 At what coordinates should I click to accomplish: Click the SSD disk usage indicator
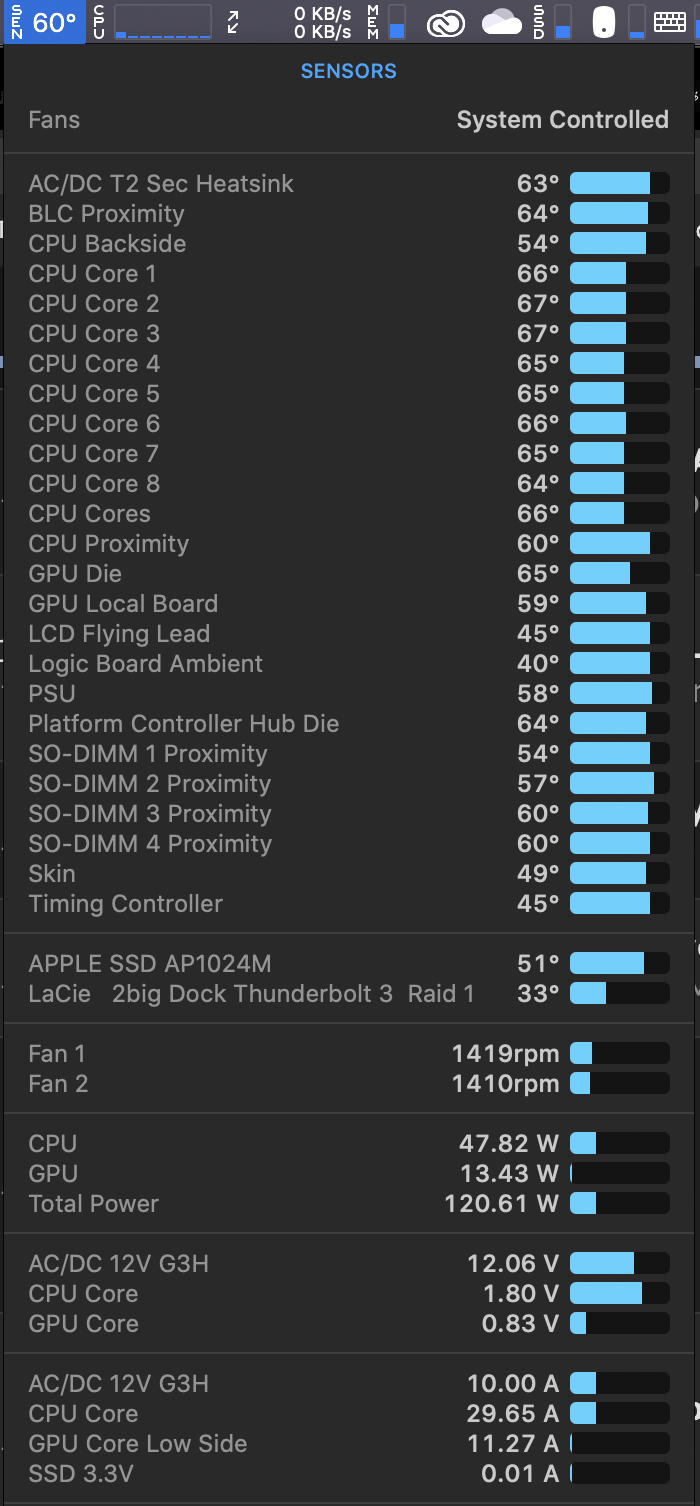coord(553,22)
